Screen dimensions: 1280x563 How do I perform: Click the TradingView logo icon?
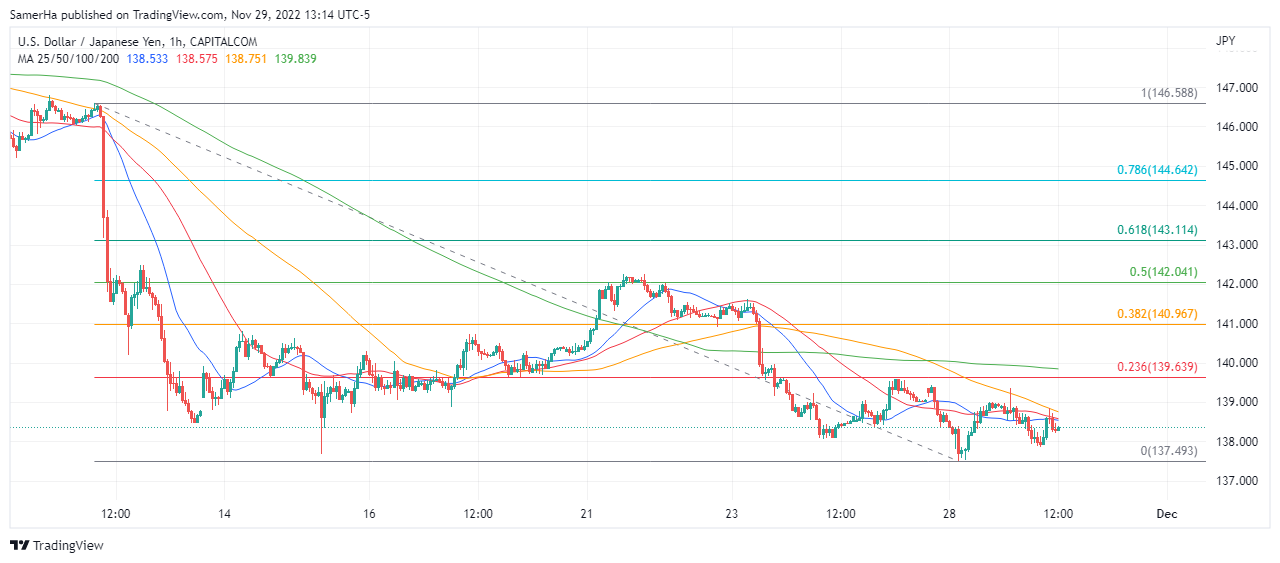pyautogui.click(x=19, y=546)
